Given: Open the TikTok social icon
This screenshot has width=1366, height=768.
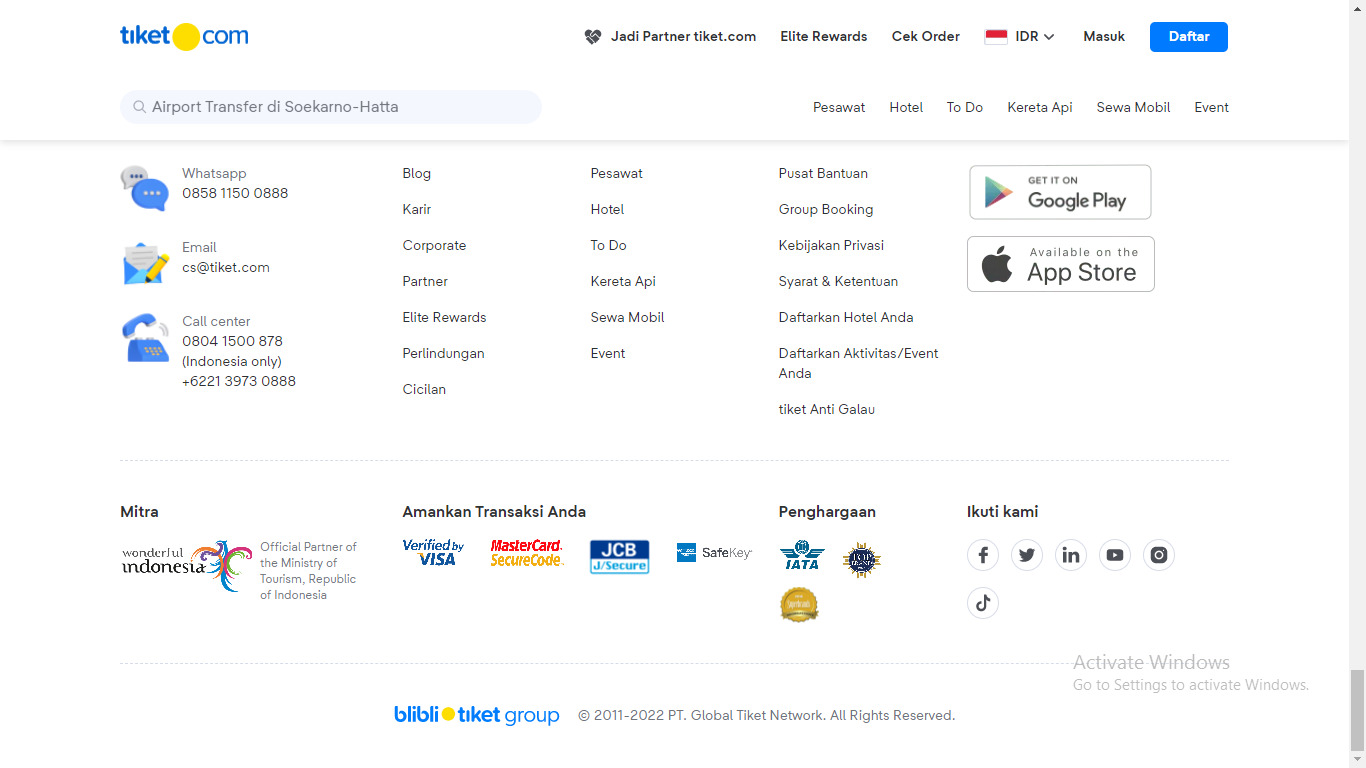Looking at the screenshot, I should coord(983,603).
